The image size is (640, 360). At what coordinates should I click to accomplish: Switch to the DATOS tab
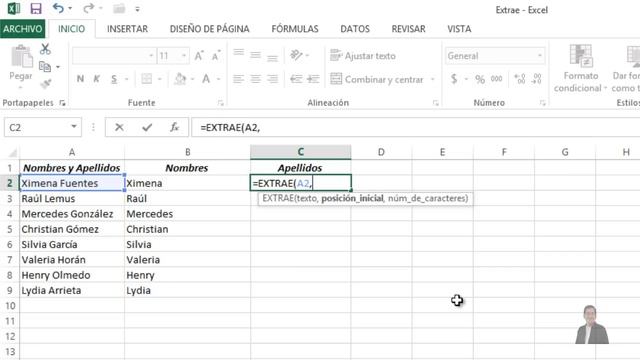[x=355, y=29]
